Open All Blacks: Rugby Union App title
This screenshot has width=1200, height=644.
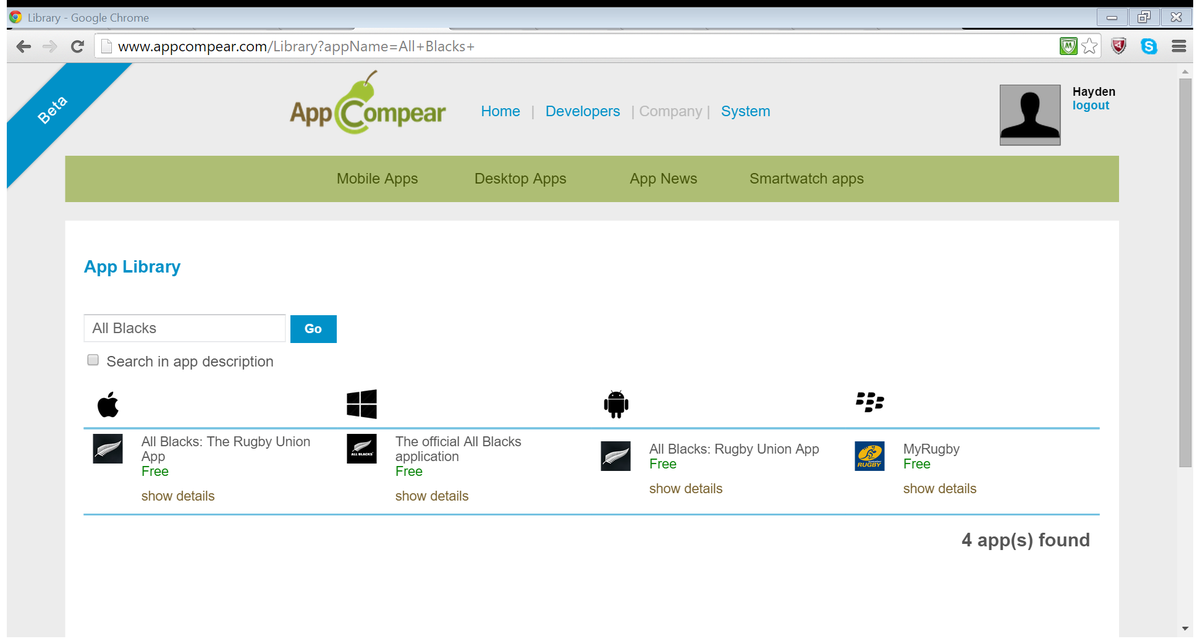(734, 449)
